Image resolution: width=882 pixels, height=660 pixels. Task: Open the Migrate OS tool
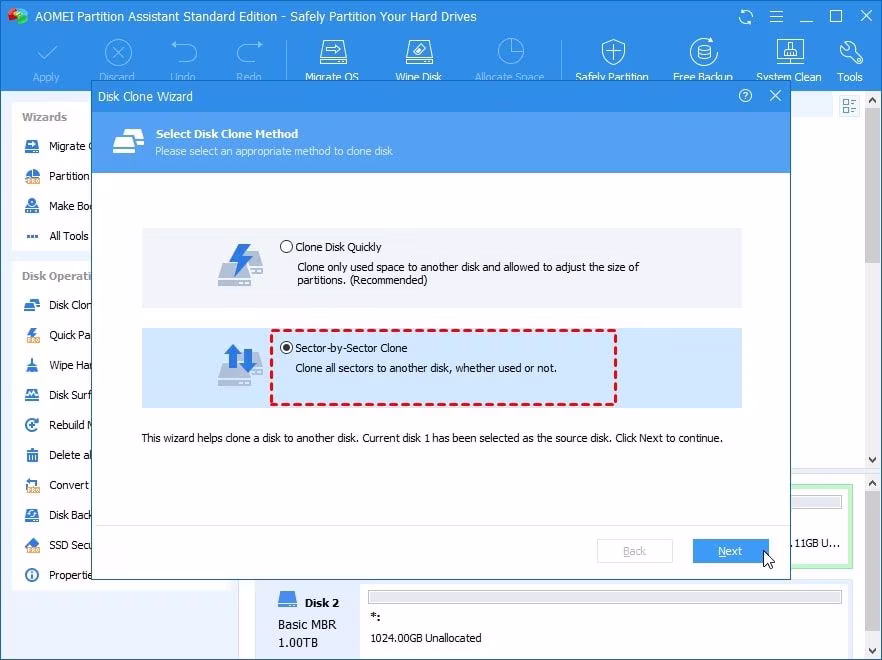(x=332, y=62)
